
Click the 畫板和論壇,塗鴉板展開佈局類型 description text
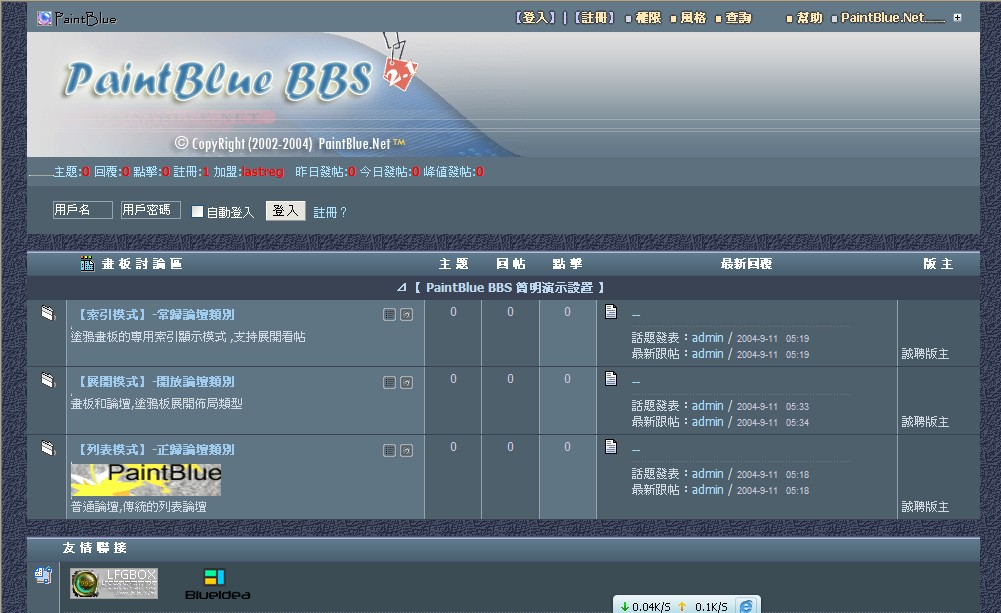pos(156,404)
